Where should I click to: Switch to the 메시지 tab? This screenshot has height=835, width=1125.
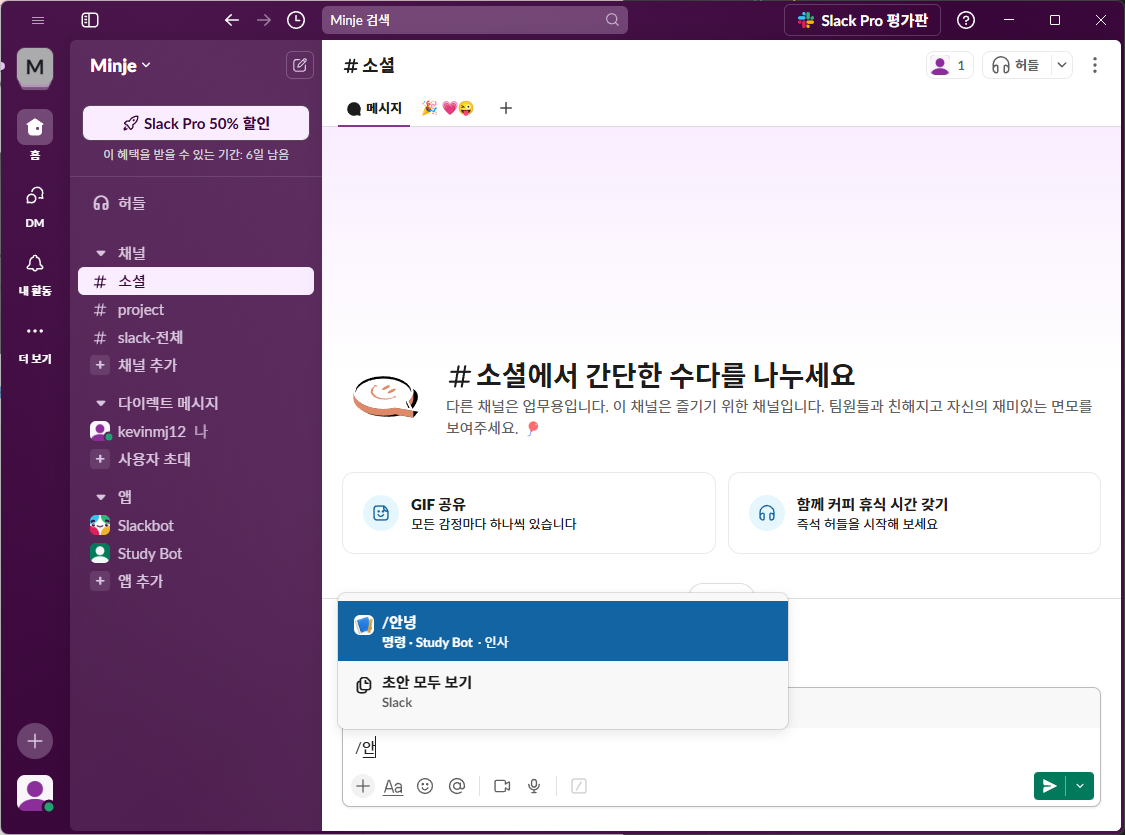coord(374,108)
